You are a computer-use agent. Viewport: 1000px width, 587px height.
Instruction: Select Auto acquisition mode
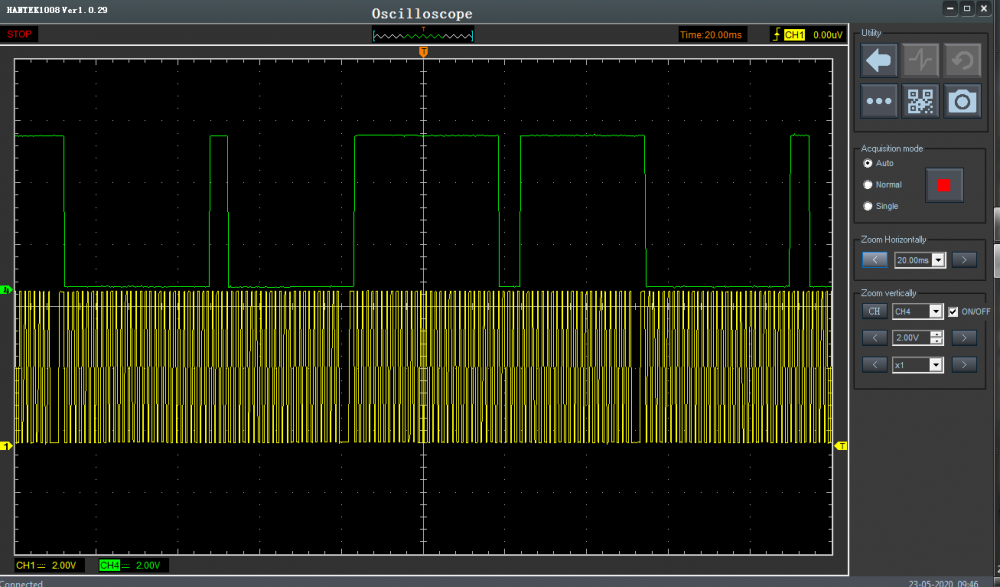pos(868,163)
